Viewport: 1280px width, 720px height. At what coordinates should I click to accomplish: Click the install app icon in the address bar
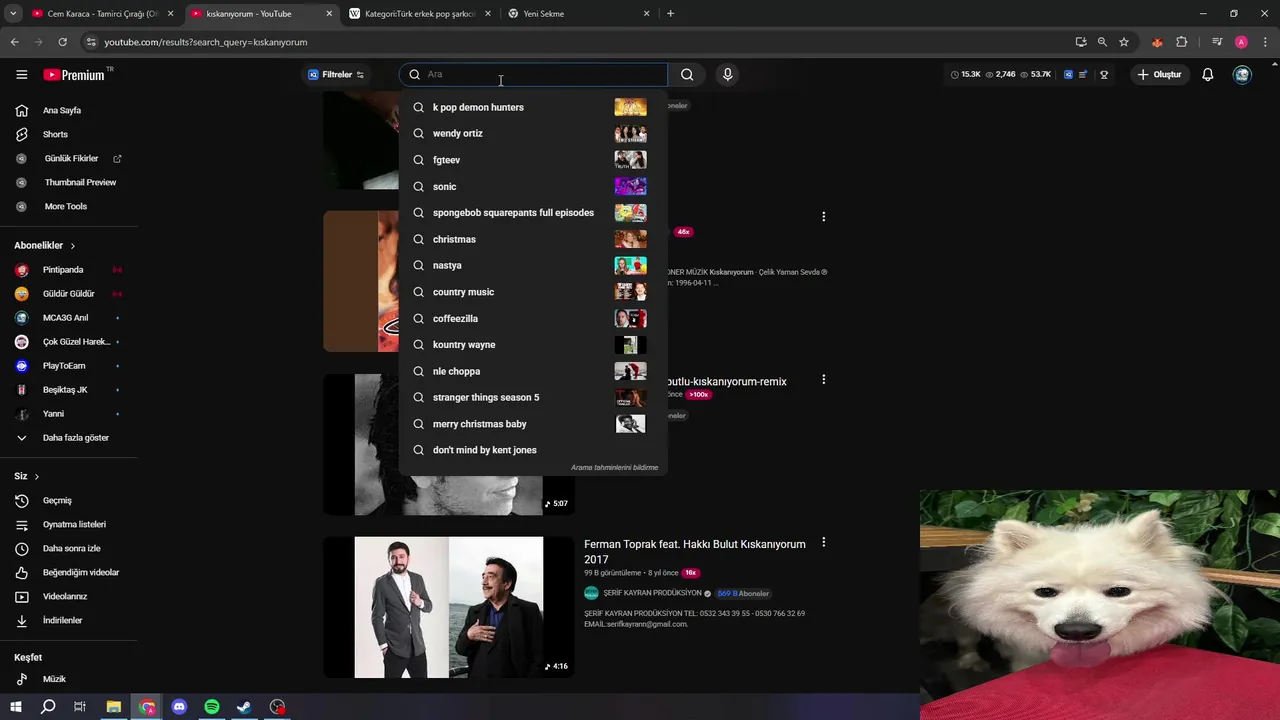pos(1081,42)
